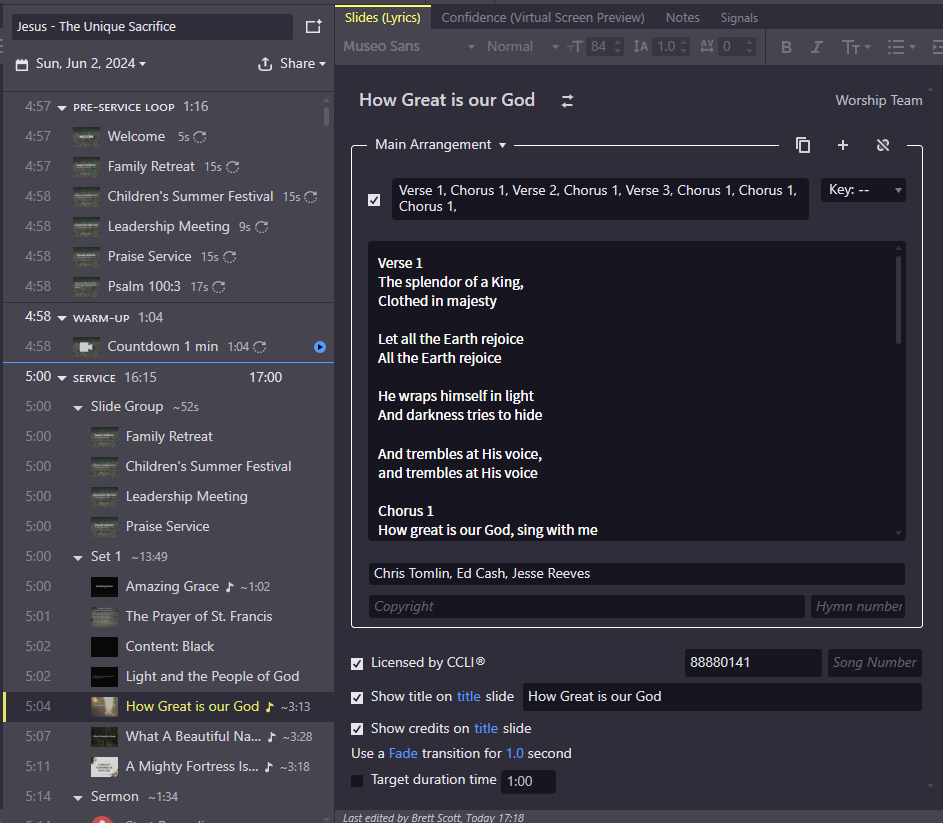Switch to the Signals tab
This screenshot has width=943, height=823.
click(x=739, y=18)
